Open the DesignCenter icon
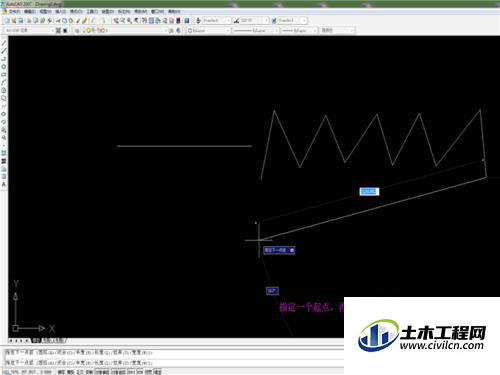Screen dimensions: 500x375 pyautogui.click(x=151, y=21)
